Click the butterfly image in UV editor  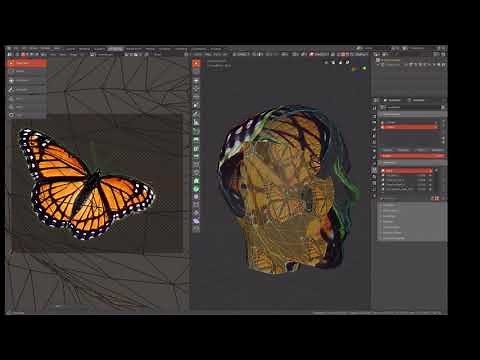point(87,184)
